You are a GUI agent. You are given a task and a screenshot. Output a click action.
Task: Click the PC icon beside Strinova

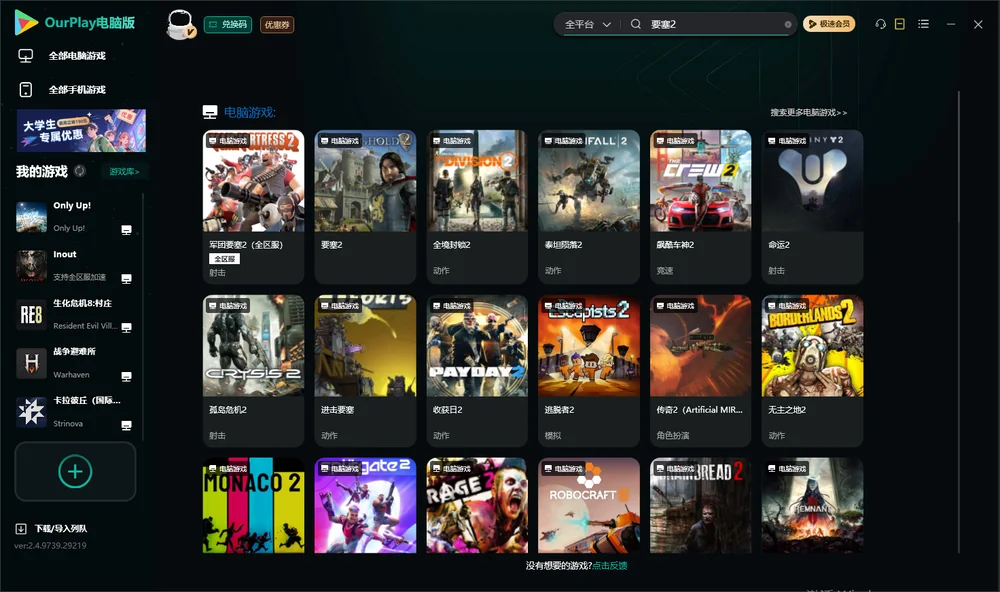(x=126, y=426)
